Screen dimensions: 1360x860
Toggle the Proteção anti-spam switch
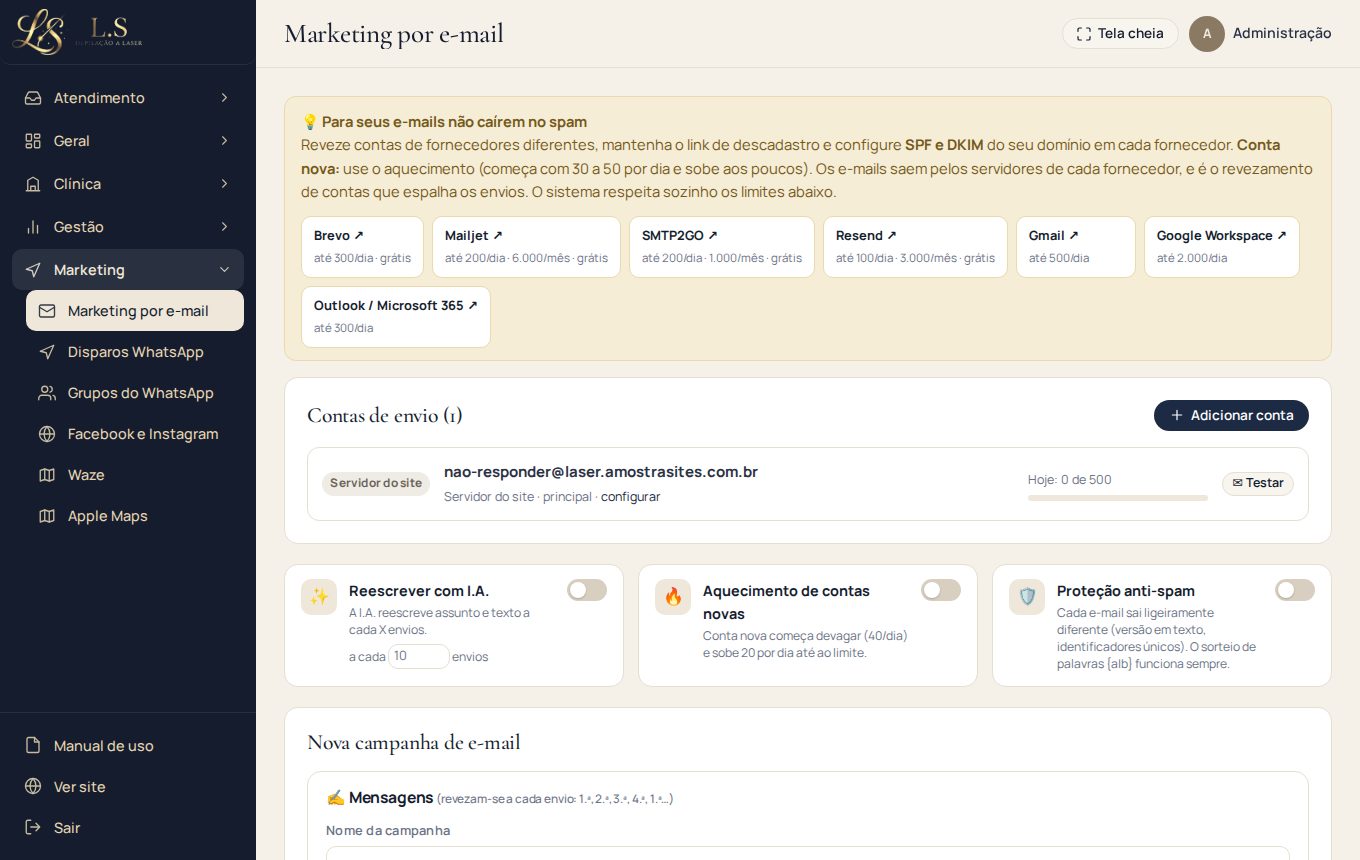1295,590
